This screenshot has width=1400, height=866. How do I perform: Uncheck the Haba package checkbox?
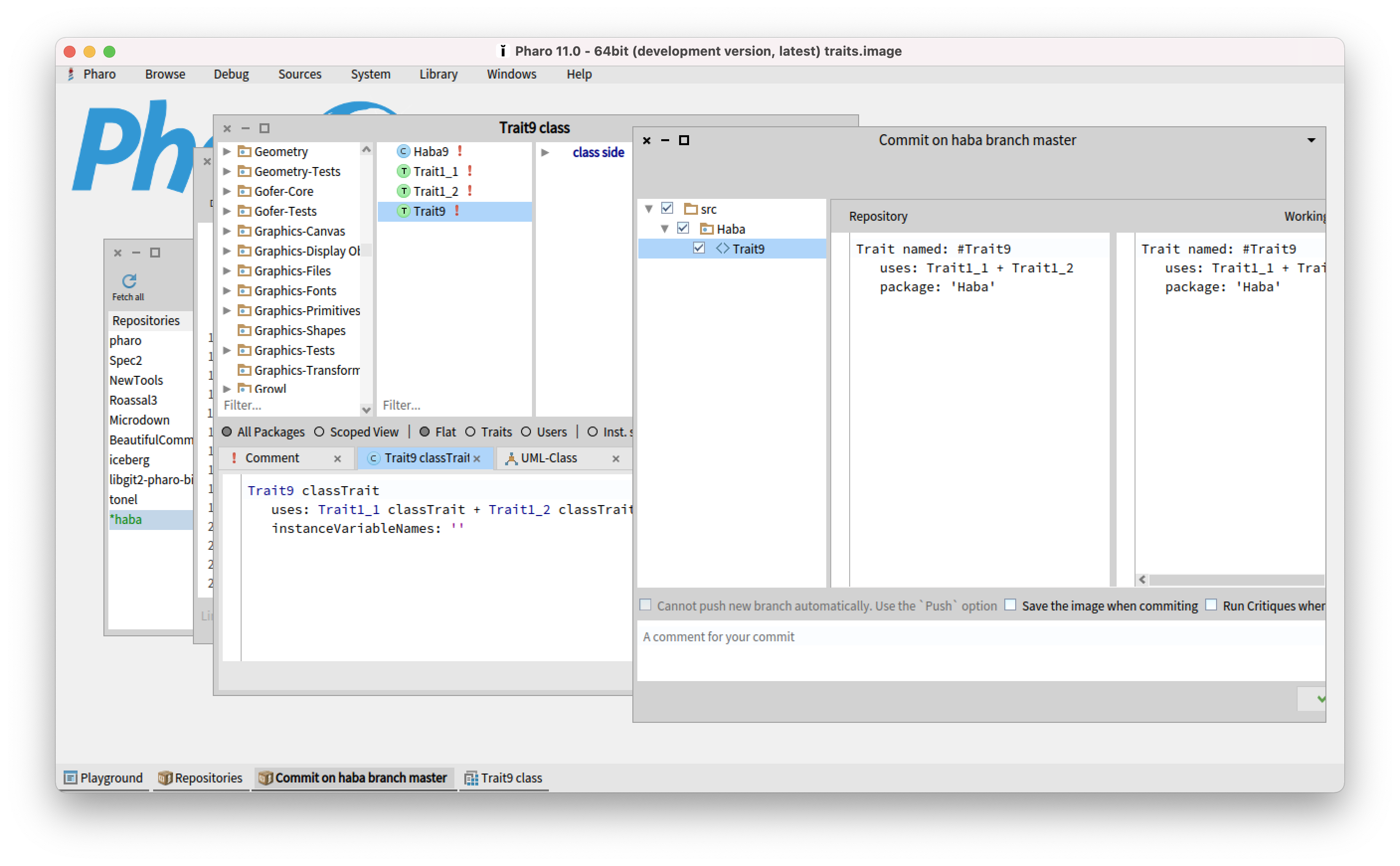(684, 229)
